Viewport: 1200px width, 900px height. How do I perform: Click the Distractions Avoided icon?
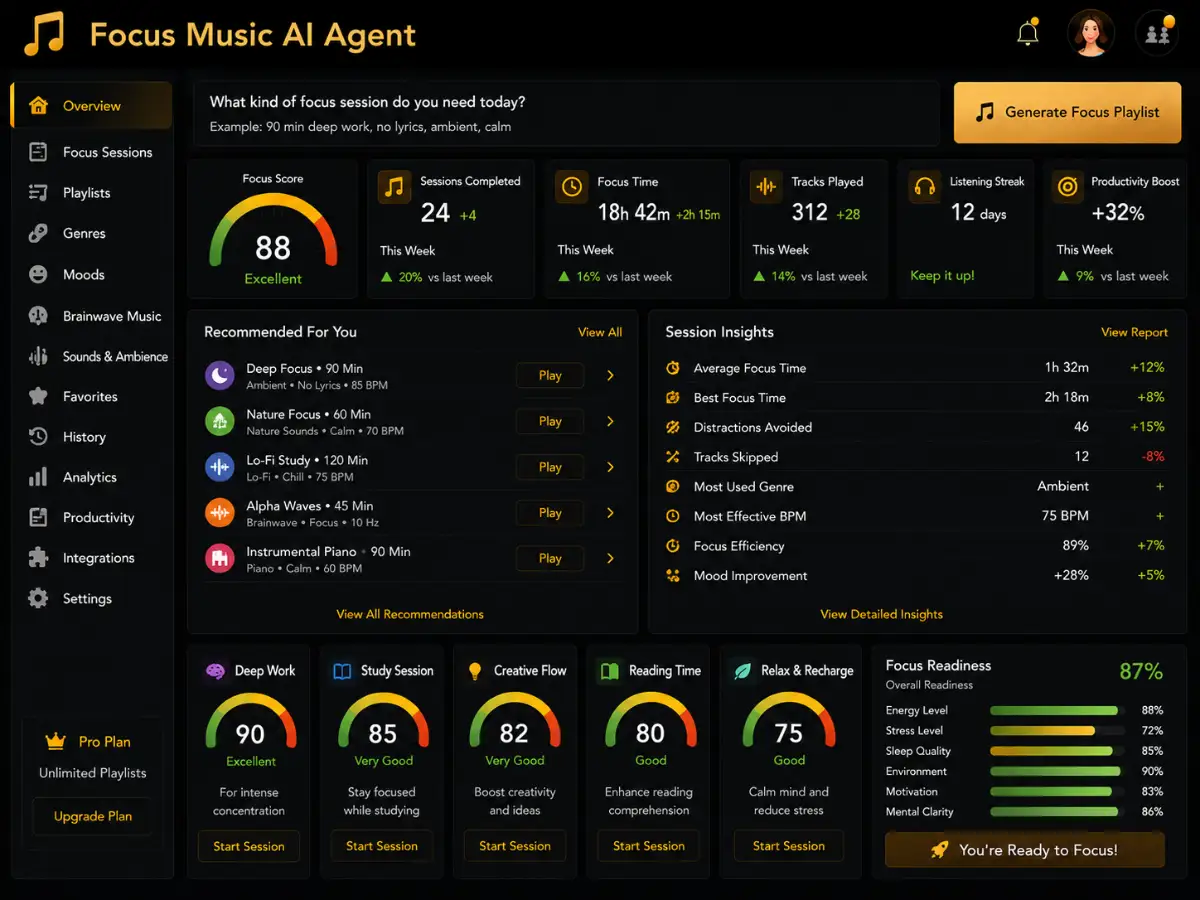[673, 427]
